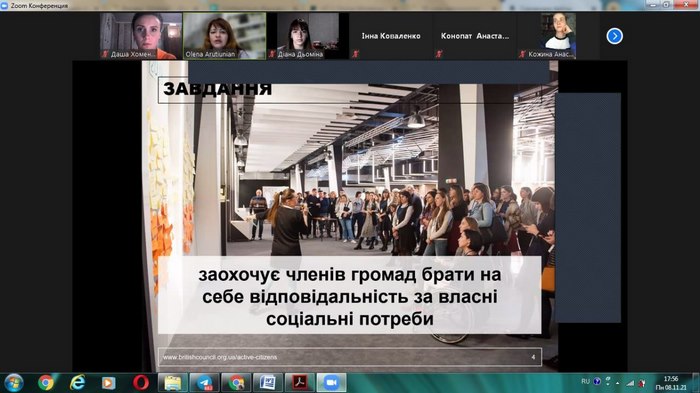Switch to the Microsoft Word window
700x393 pixels.
[268, 383]
